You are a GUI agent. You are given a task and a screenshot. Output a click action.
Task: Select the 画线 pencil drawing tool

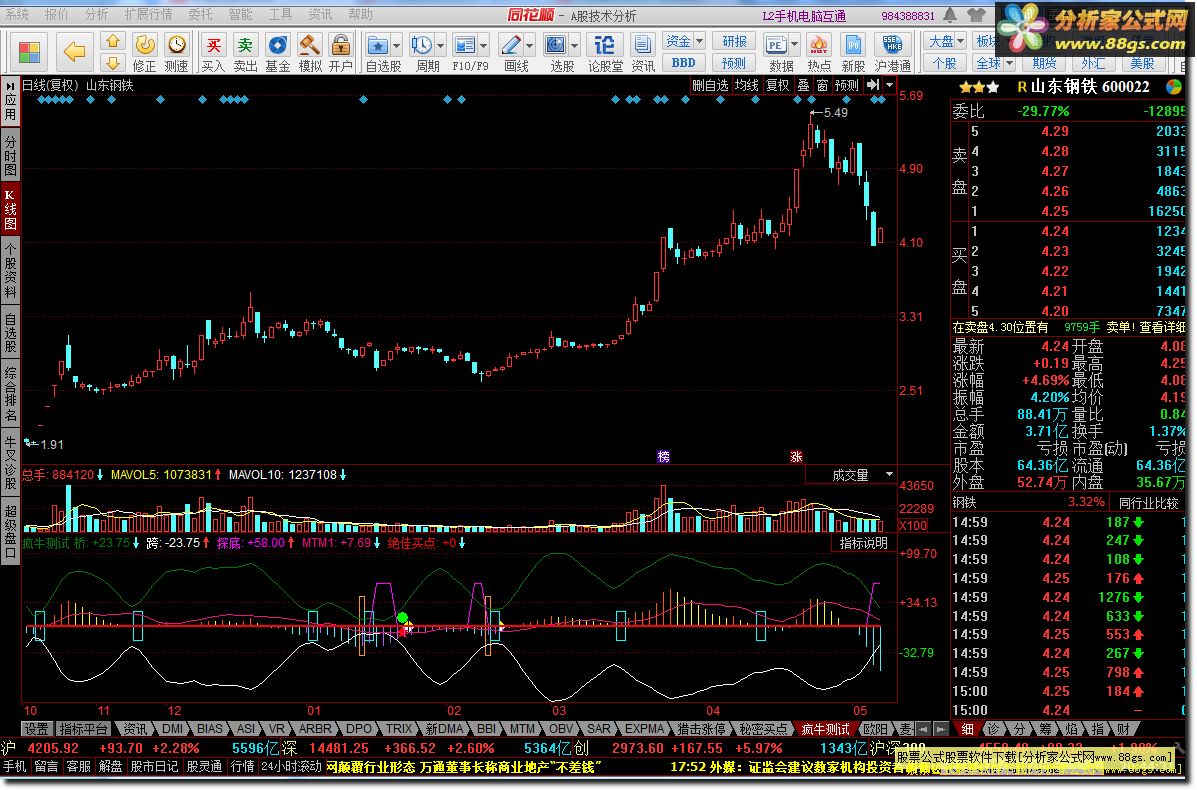tap(511, 45)
